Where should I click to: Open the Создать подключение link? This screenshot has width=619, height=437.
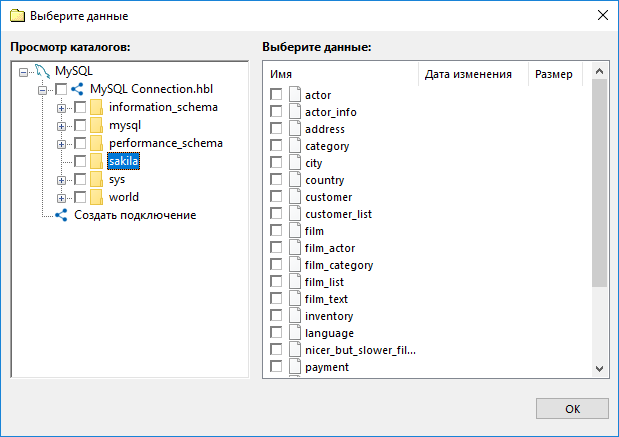(x=135, y=215)
